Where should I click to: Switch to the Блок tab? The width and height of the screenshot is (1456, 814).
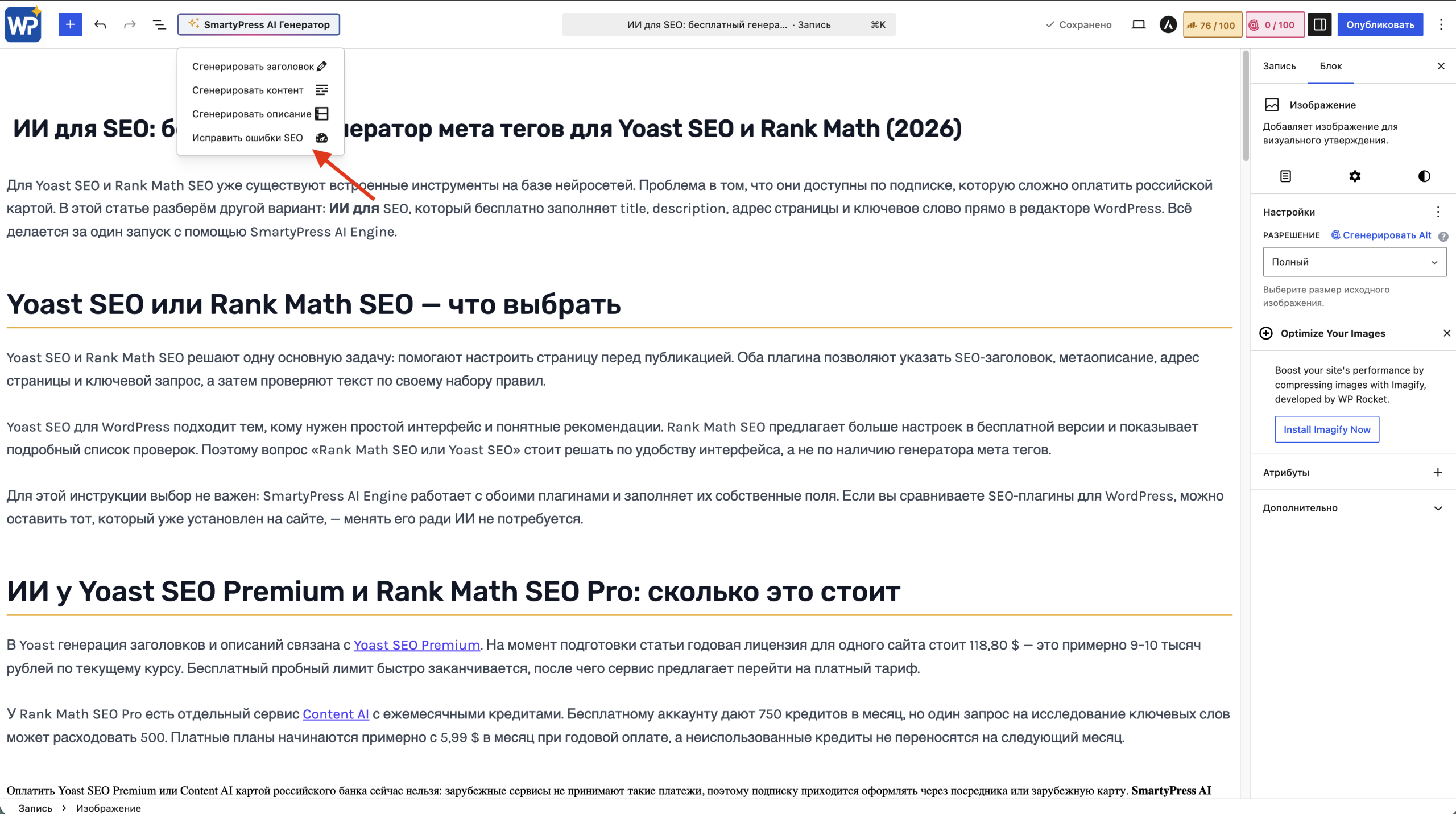point(1330,66)
